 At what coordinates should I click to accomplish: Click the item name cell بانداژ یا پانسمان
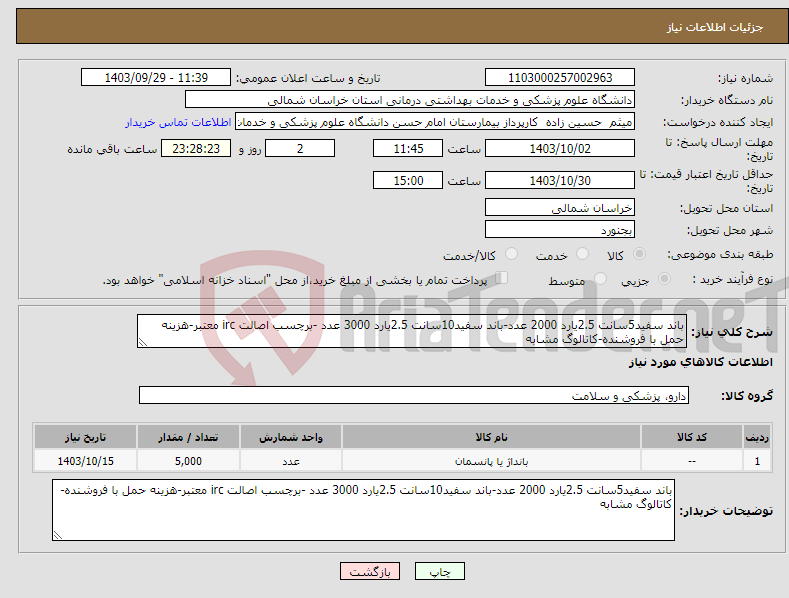click(491, 461)
